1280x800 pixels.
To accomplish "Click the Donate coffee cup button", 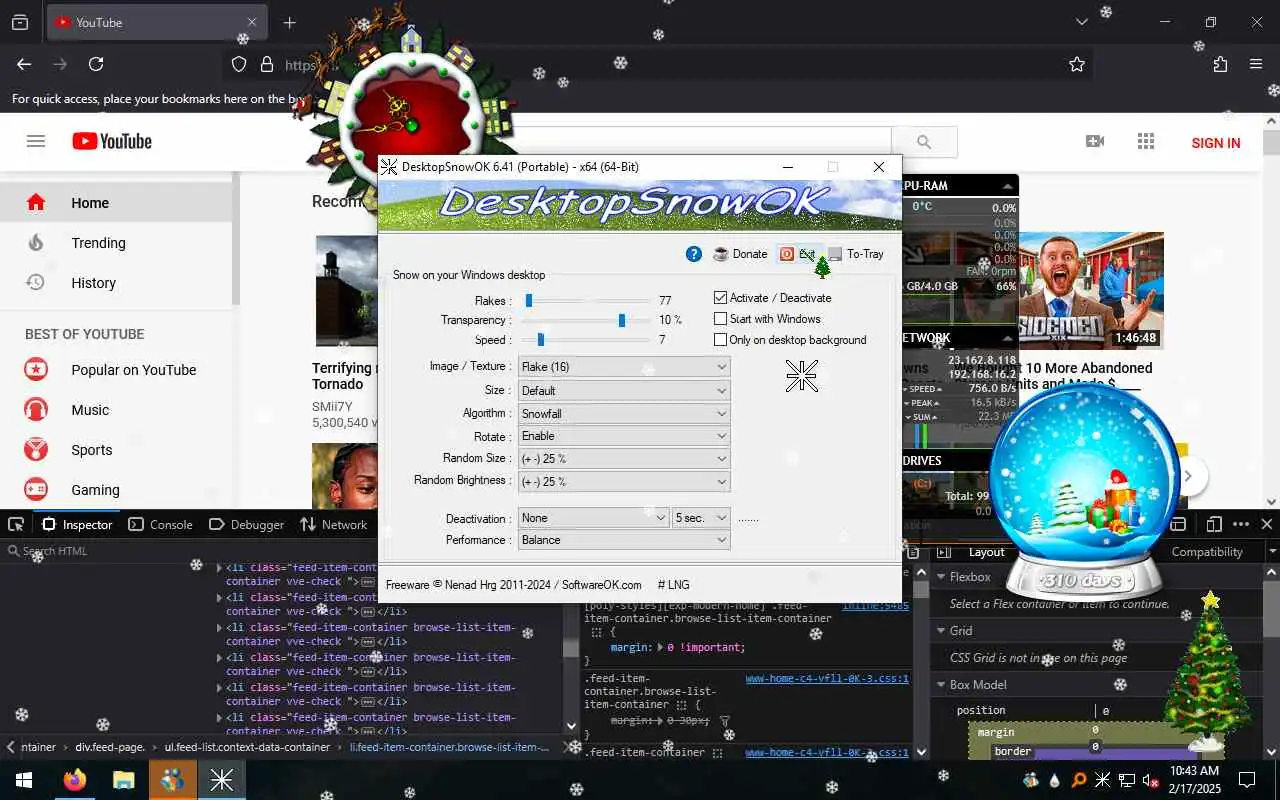I will (x=740, y=254).
